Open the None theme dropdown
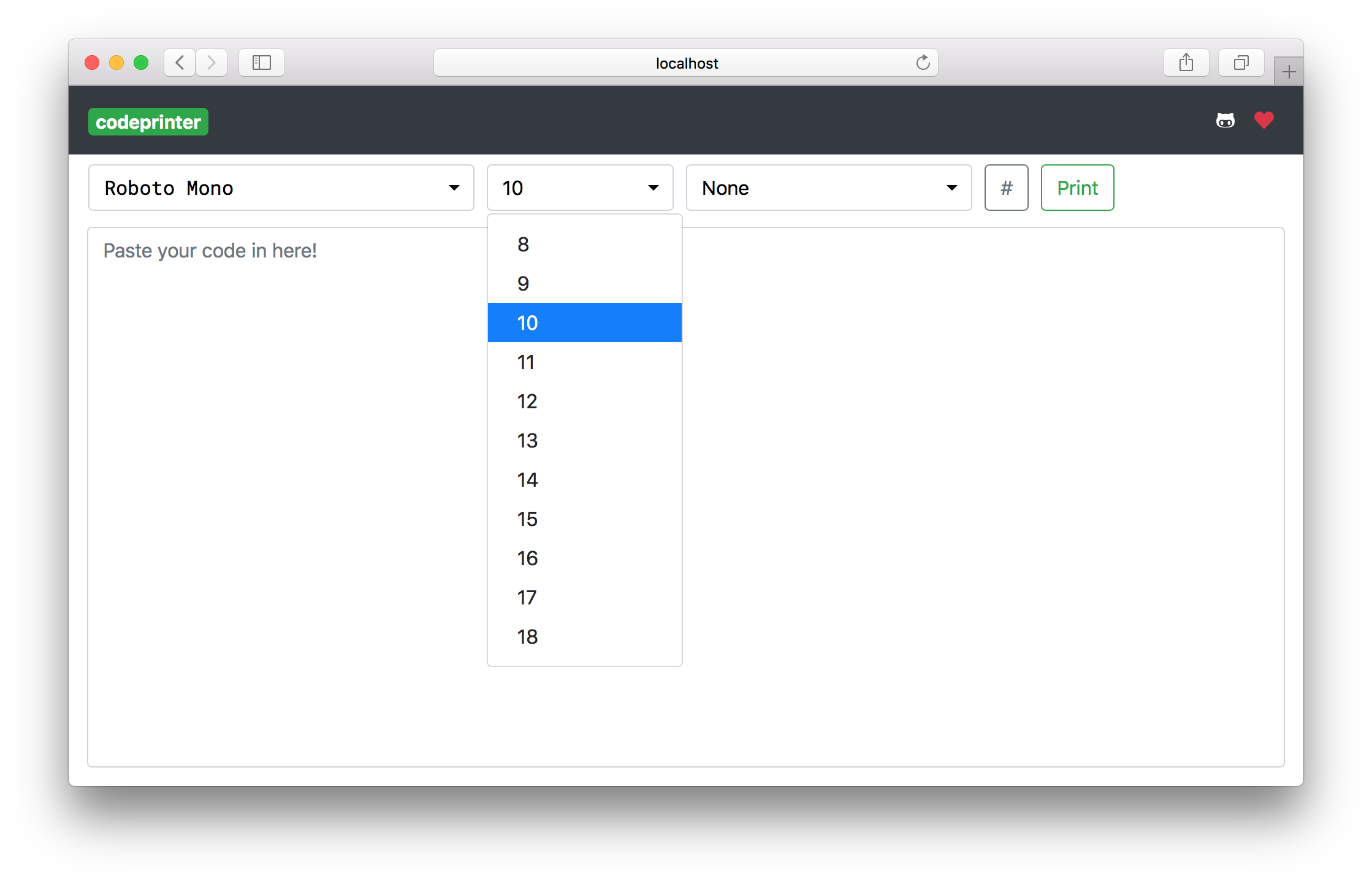The height and width of the screenshot is (884, 1372). (x=828, y=188)
